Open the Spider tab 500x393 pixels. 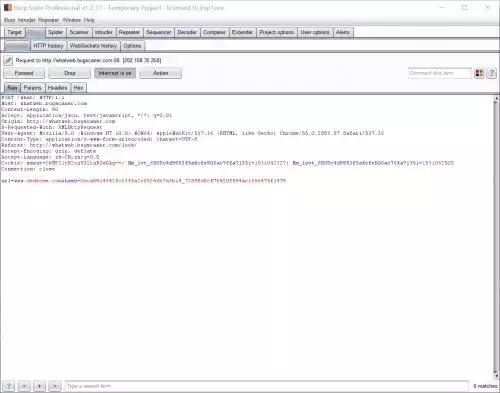click(x=55, y=32)
